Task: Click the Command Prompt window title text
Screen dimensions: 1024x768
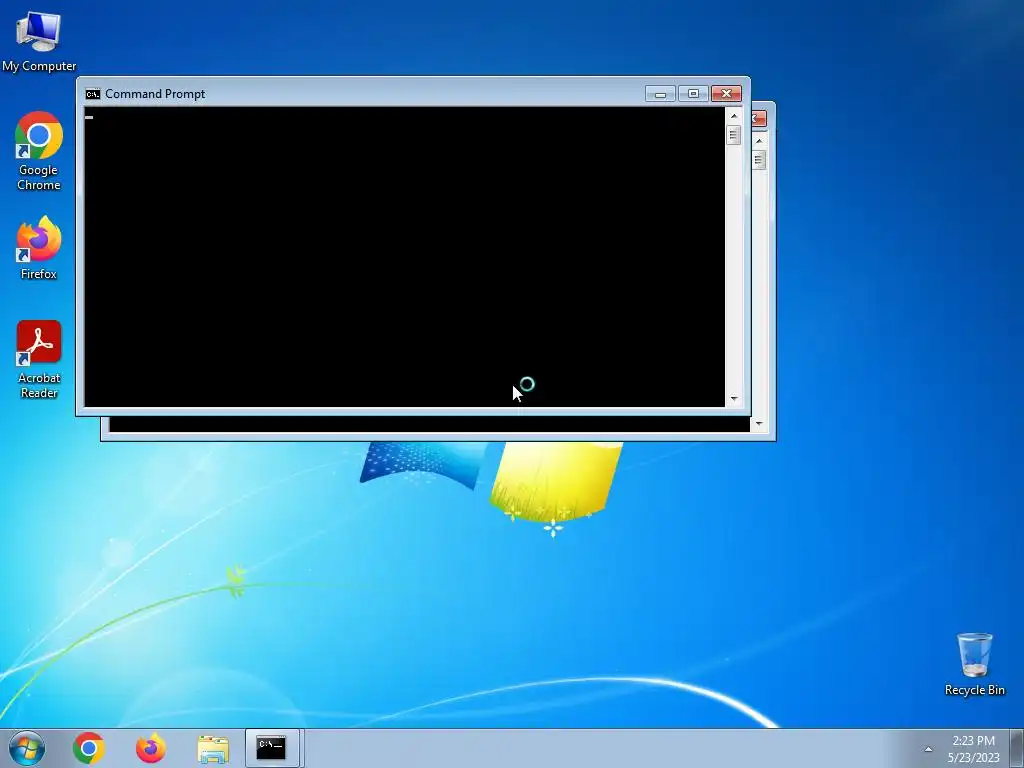Action: (x=155, y=94)
